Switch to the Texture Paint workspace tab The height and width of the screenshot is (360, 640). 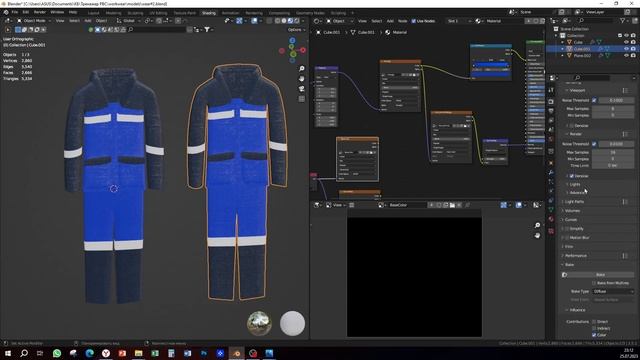(x=184, y=13)
